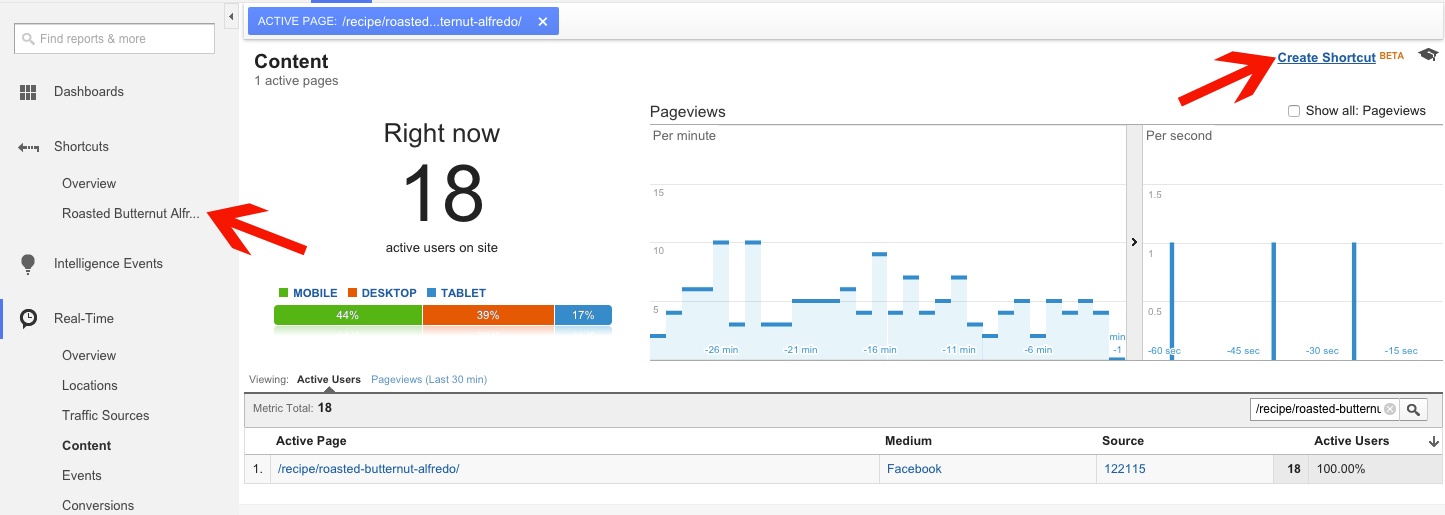Enable the Show all: Pageviews checkbox
Viewport: 1445px width, 515px height.
coord(1294,111)
